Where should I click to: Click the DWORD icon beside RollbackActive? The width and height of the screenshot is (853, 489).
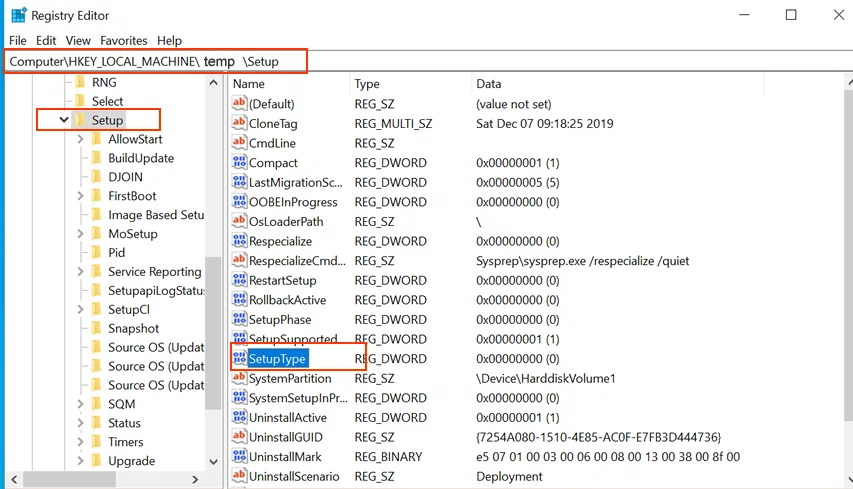239,299
